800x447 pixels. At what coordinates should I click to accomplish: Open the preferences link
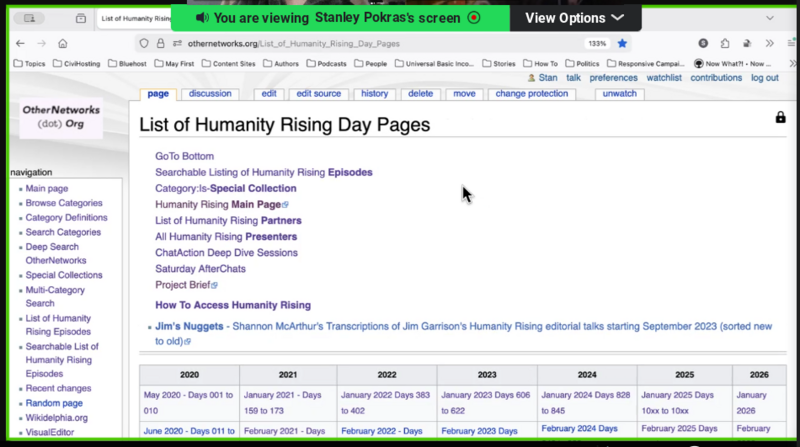pyautogui.click(x=613, y=78)
